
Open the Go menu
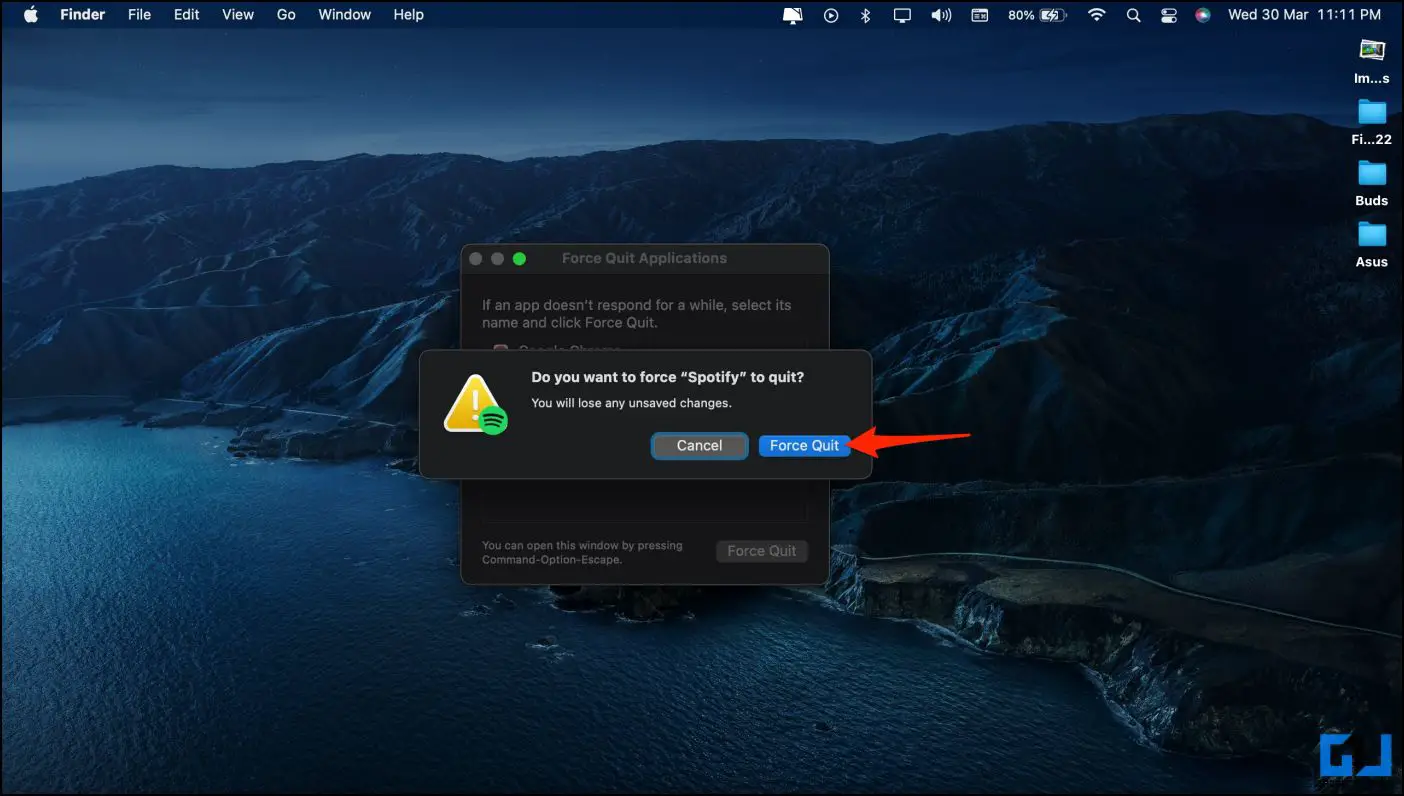(x=286, y=15)
